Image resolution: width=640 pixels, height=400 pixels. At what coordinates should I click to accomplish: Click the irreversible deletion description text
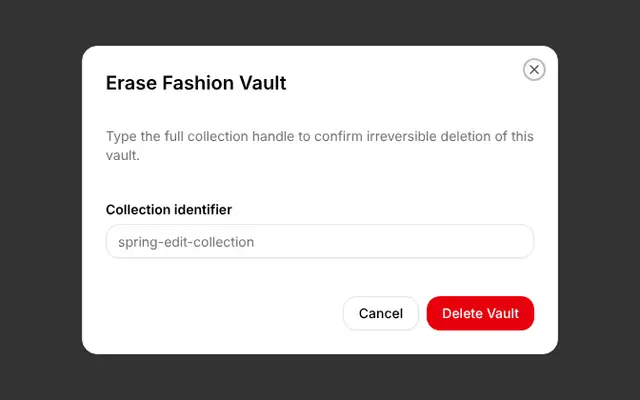(320, 146)
